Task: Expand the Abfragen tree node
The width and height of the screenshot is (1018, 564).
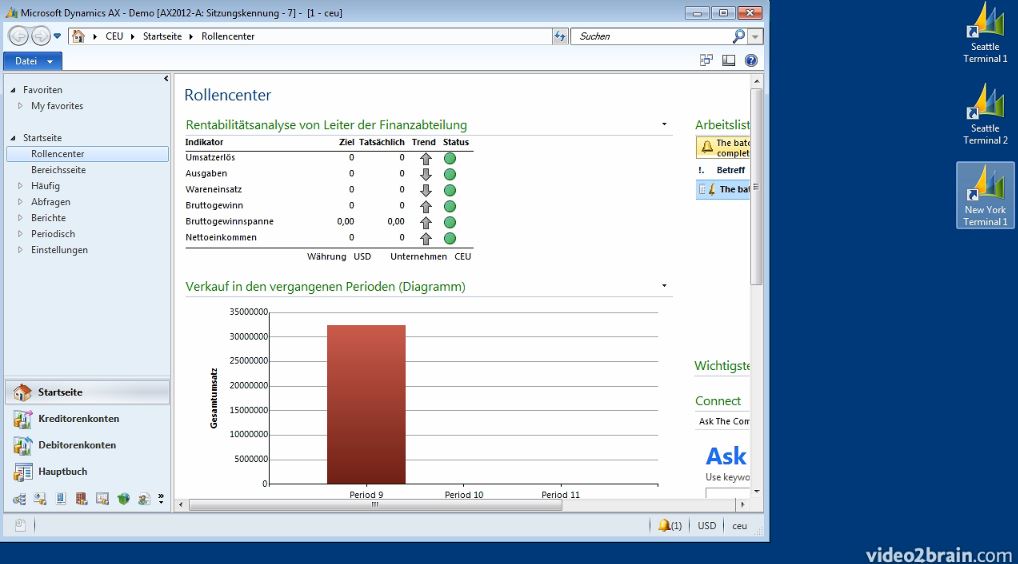Action: click(x=20, y=202)
